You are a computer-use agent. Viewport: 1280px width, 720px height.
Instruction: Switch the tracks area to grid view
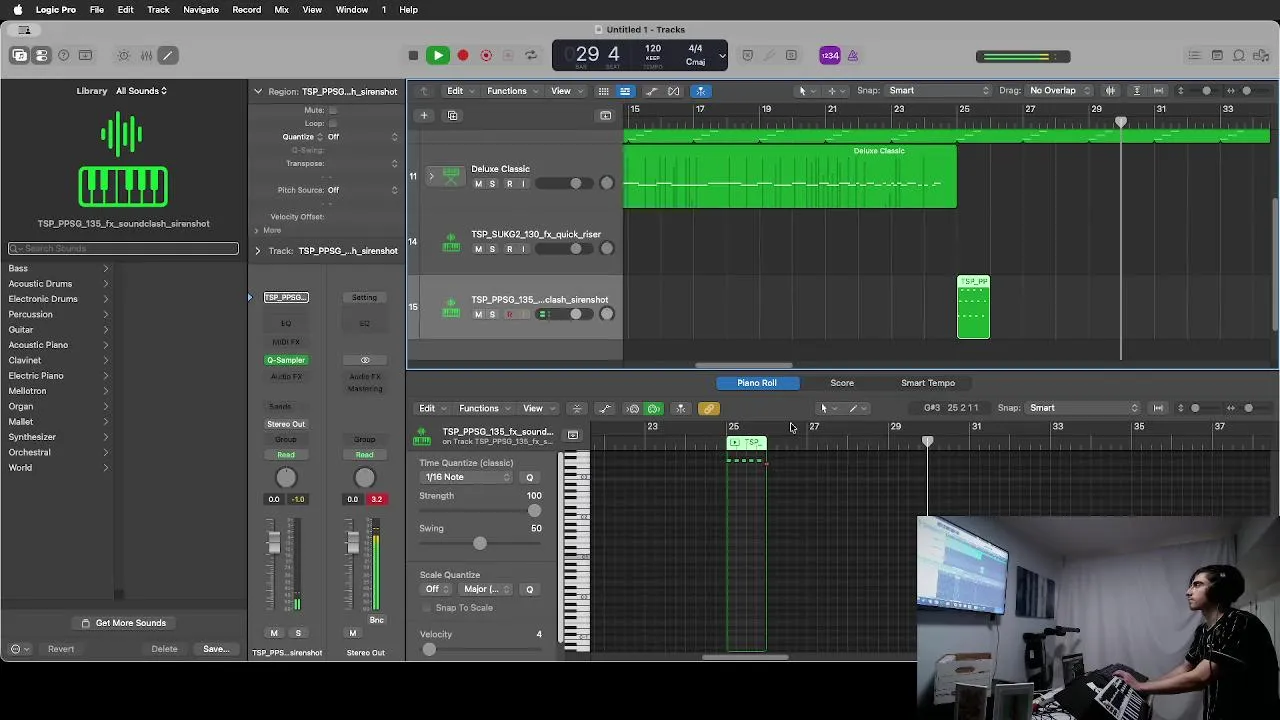click(x=603, y=91)
